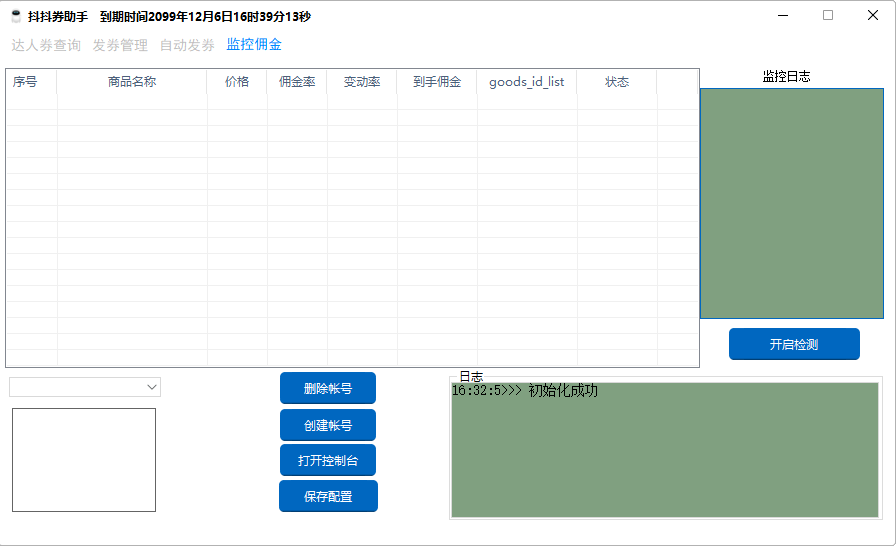This screenshot has width=896, height=546.
Task: Switch to the 达人券查询 tab
Action: [x=46, y=45]
